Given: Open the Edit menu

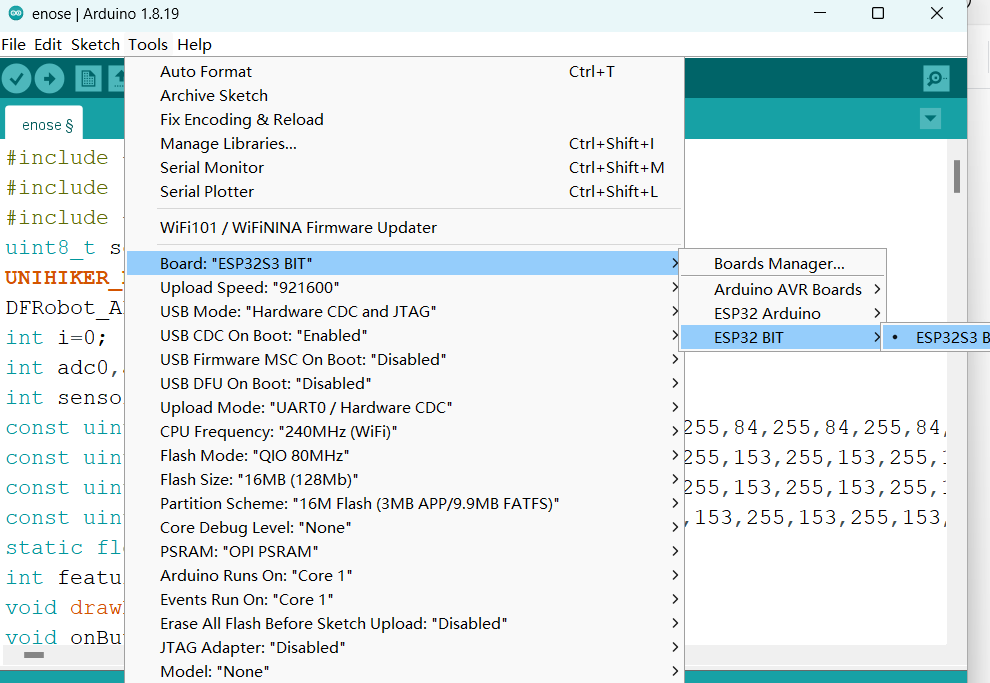Looking at the screenshot, I should pyautogui.click(x=48, y=45).
